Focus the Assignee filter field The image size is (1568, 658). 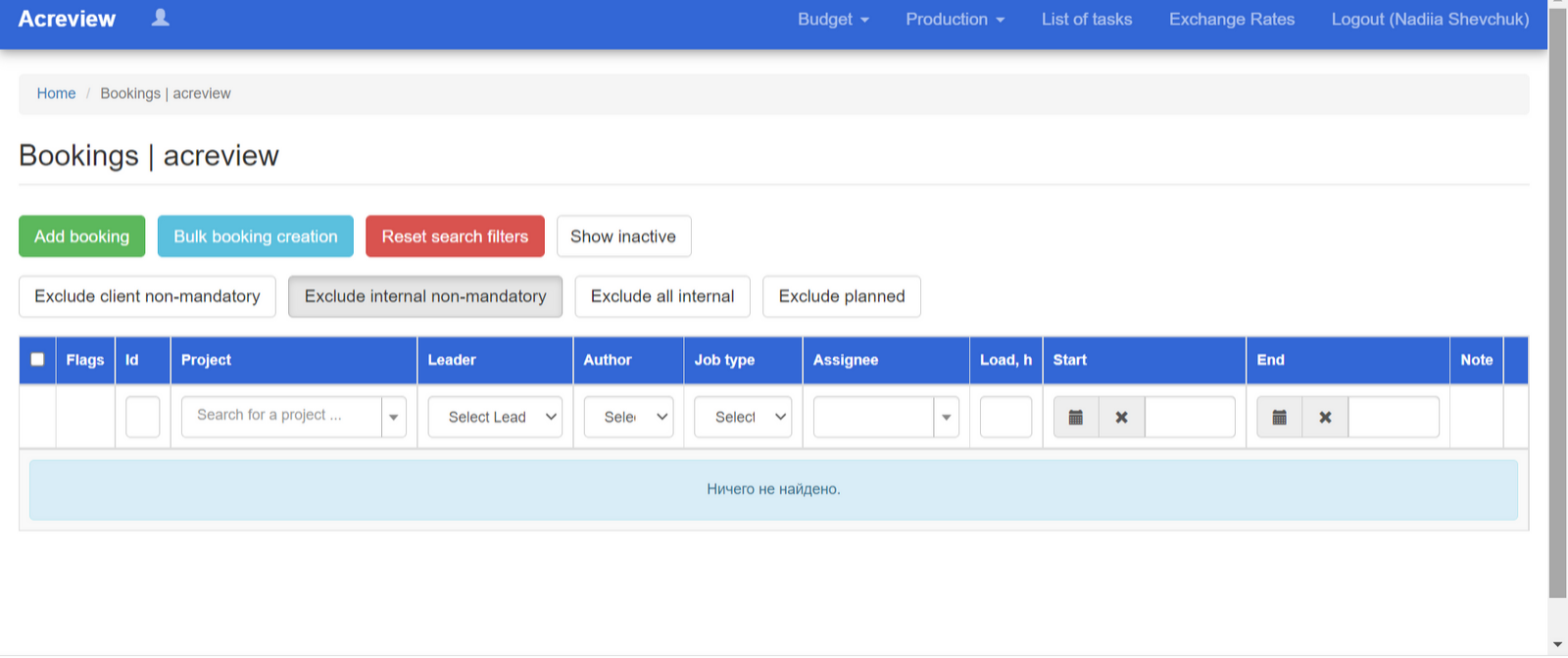coord(873,417)
